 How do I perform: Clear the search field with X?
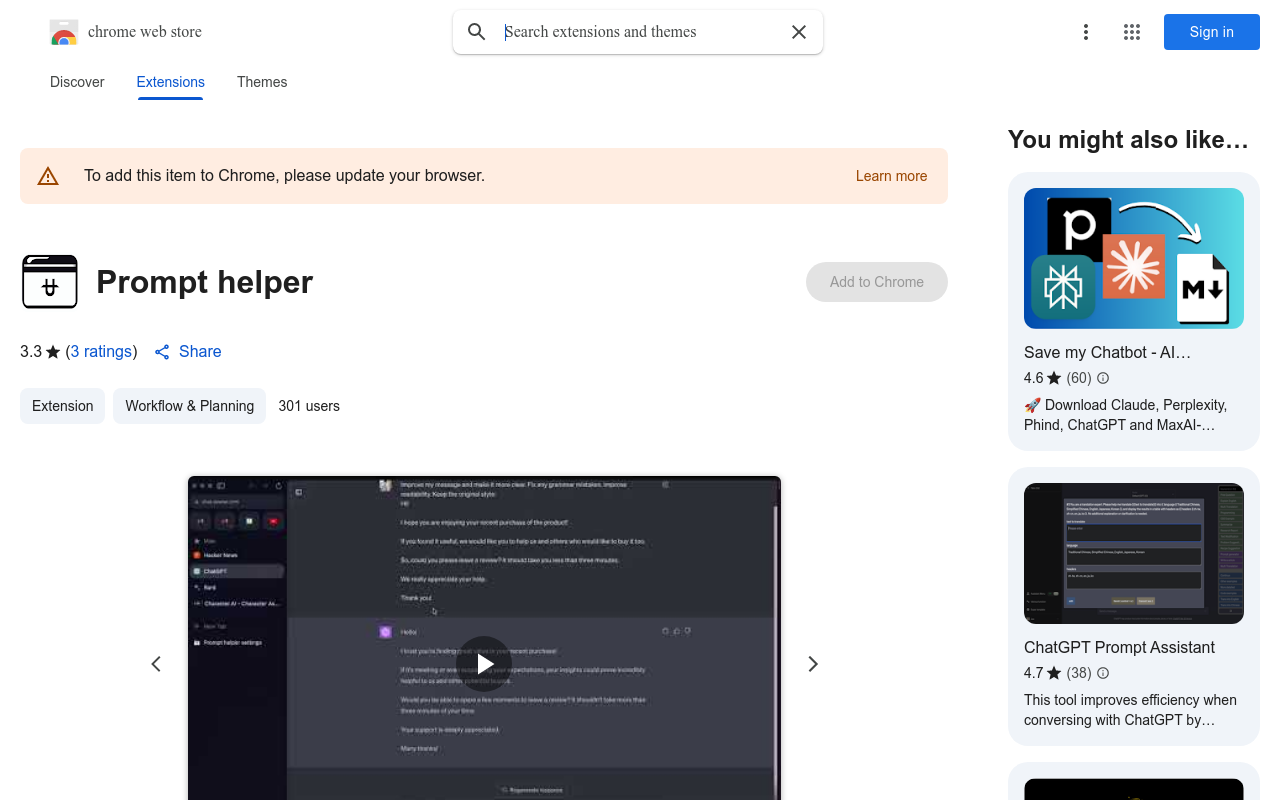tap(799, 32)
